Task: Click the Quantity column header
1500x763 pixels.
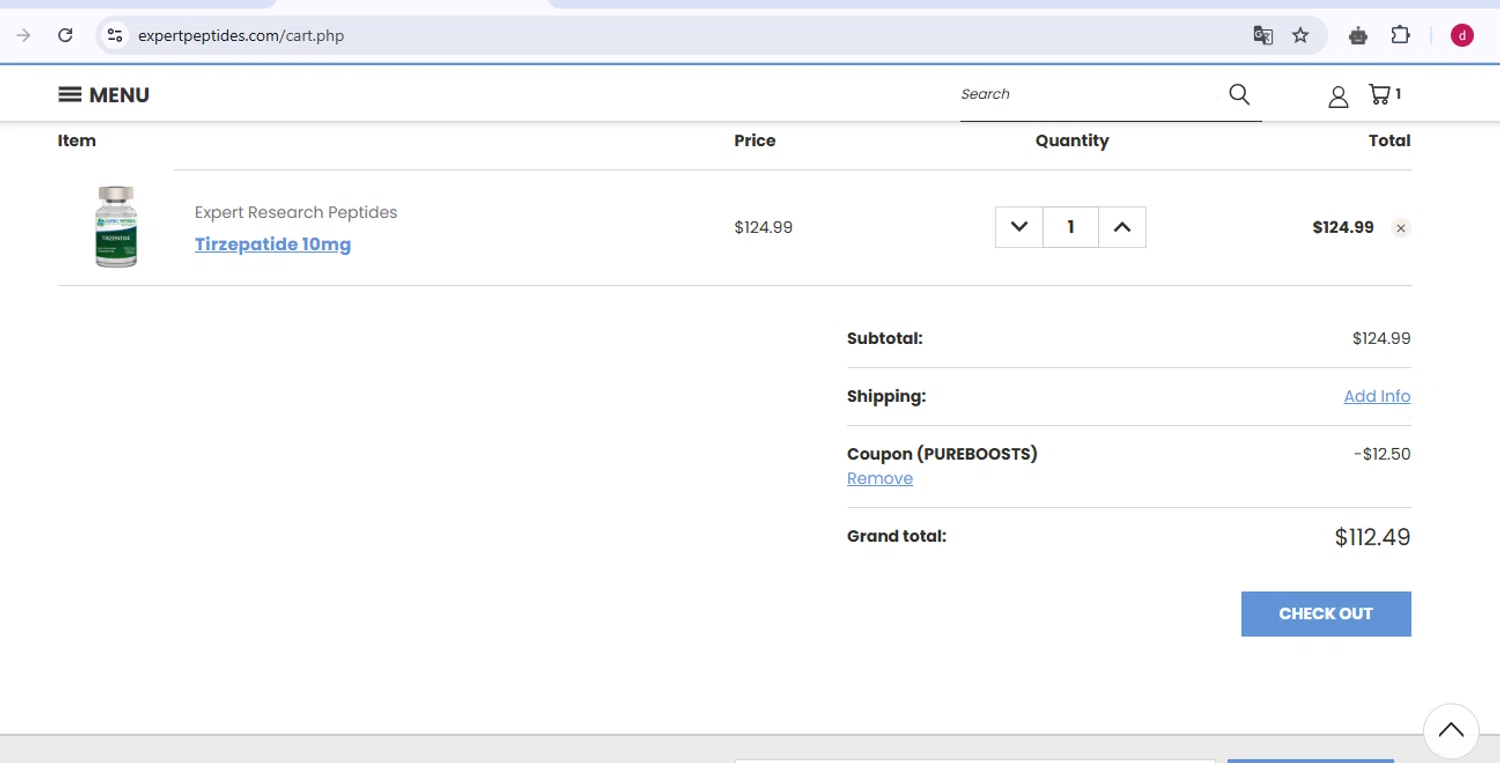Action: 1072,141
